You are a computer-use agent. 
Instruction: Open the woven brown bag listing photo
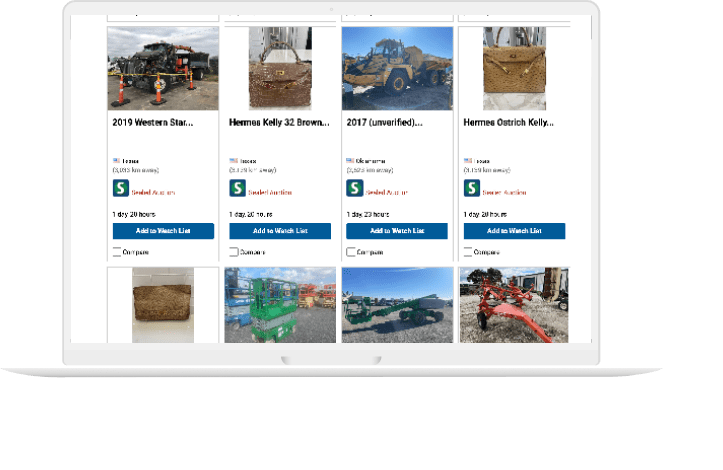coord(163,305)
